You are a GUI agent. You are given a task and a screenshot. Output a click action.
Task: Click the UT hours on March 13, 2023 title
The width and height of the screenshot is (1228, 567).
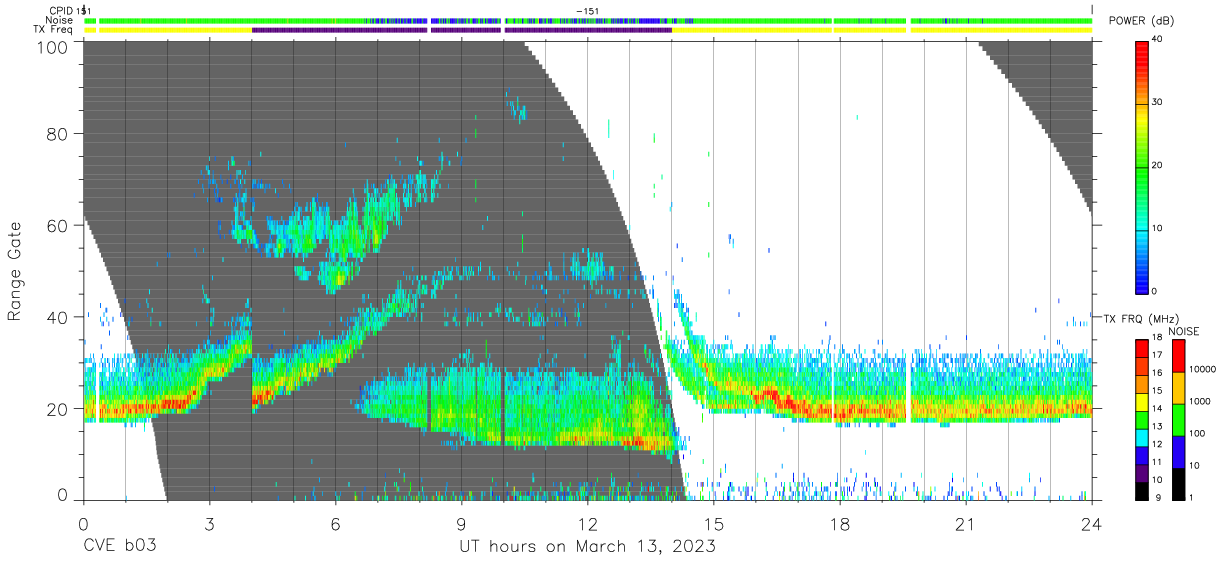point(587,547)
